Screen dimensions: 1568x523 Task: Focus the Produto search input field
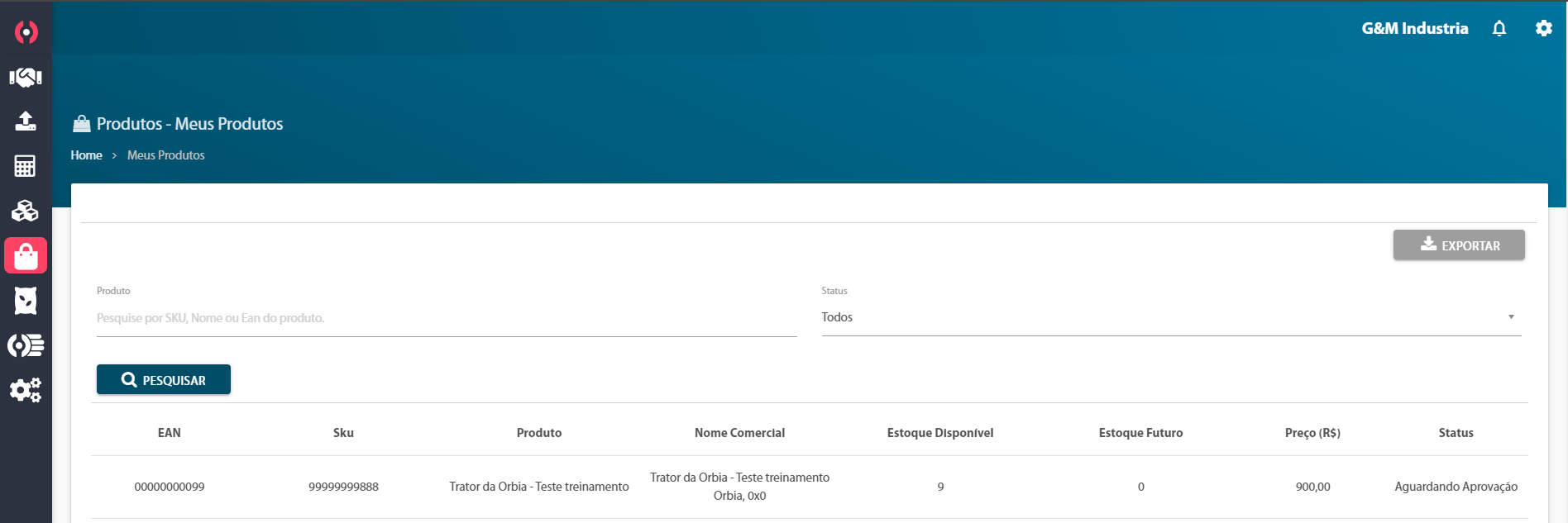tap(447, 318)
